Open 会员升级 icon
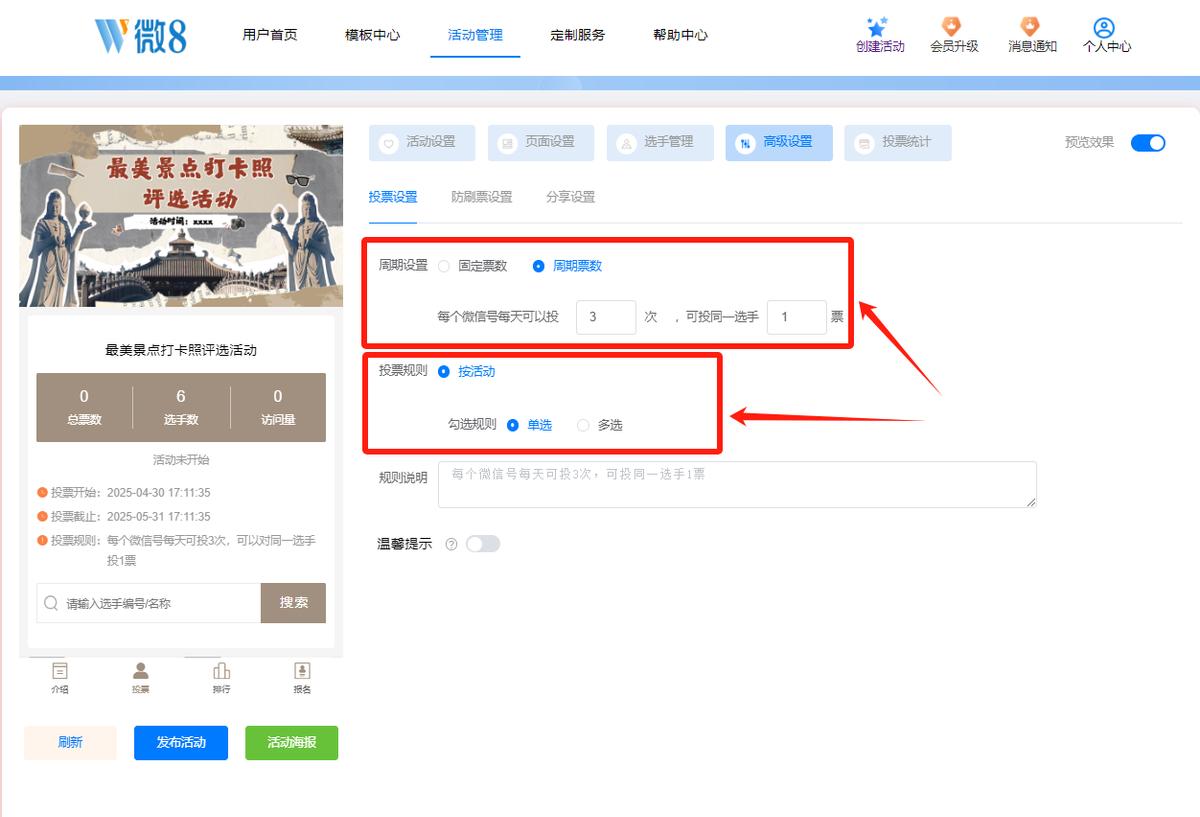This screenshot has width=1200, height=817. (952, 26)
